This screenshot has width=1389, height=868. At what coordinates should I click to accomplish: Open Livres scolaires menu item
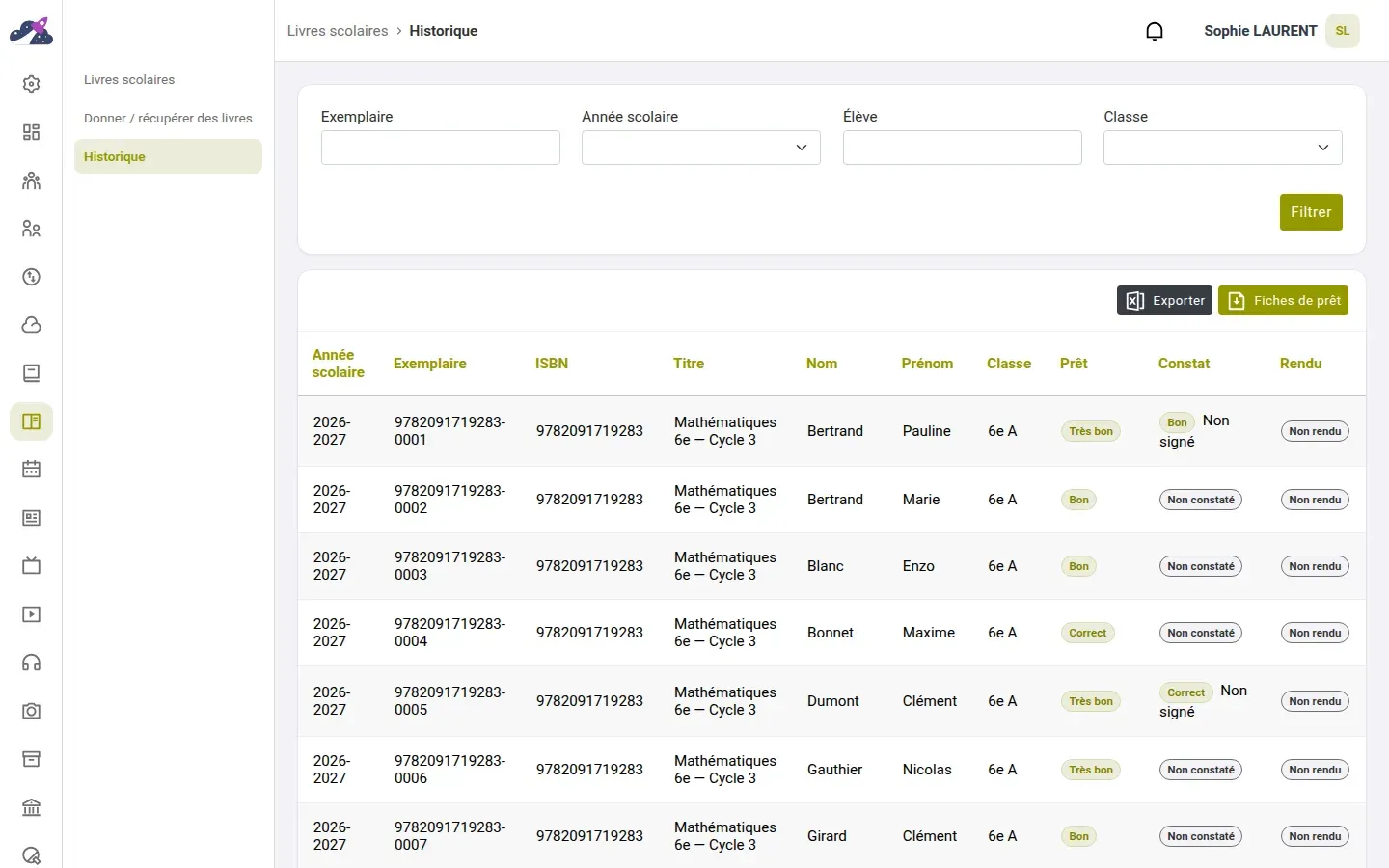129,79
